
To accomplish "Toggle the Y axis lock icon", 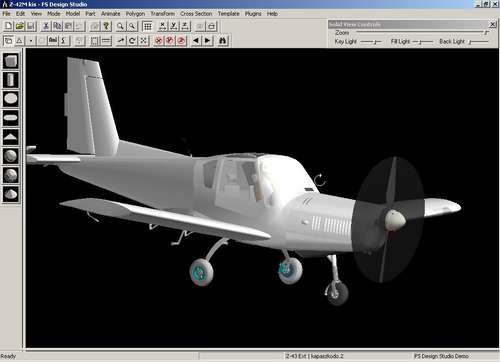I will tap(174, 26).
